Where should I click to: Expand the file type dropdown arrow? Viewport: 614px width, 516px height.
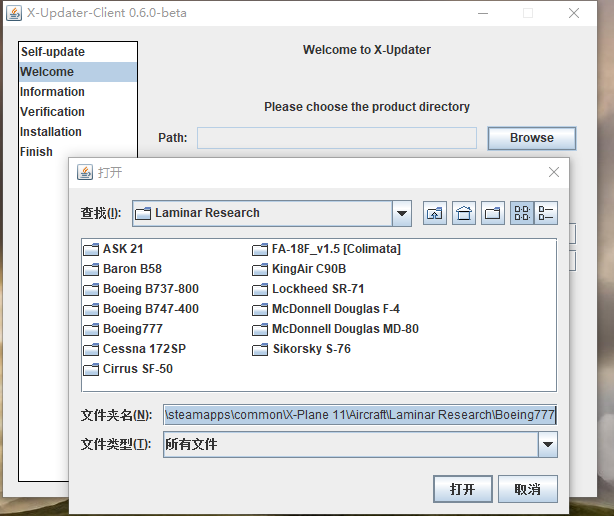click(548, 444)
